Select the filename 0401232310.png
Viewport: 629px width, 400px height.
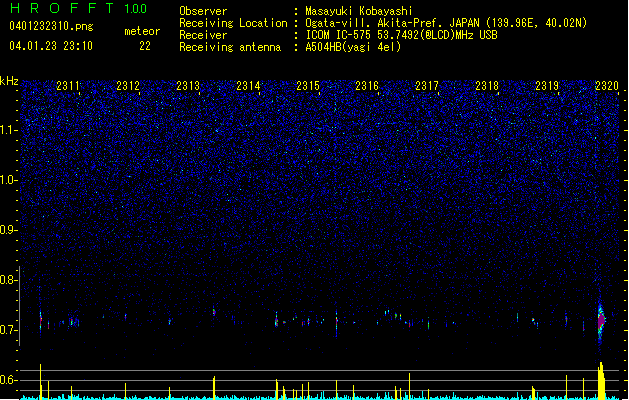coord(51,26)
